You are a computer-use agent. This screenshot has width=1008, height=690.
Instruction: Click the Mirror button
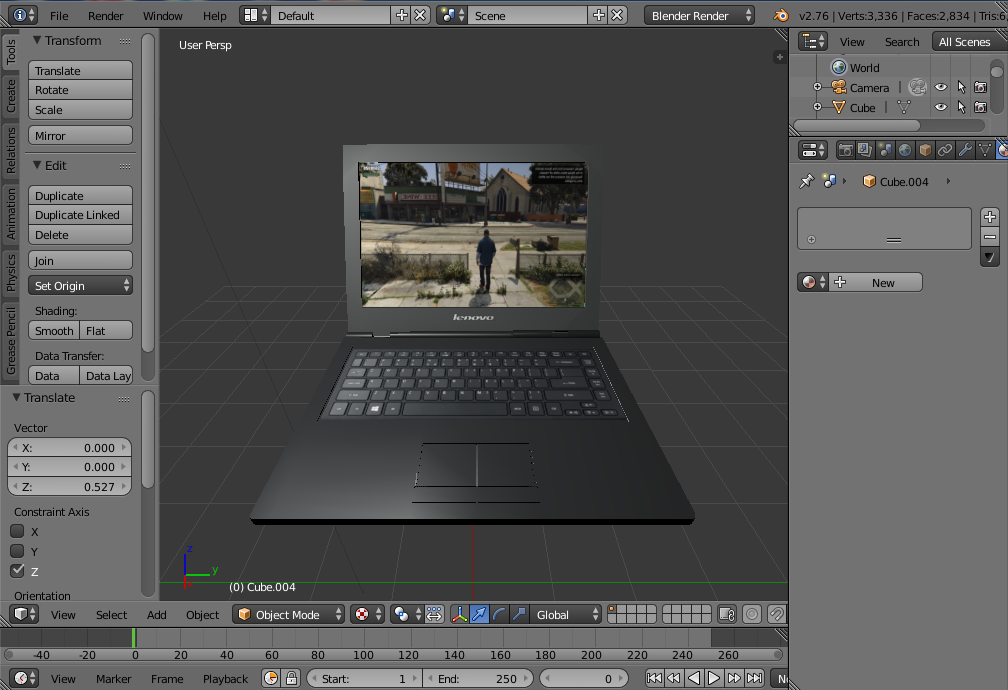[x=80, y=136]
